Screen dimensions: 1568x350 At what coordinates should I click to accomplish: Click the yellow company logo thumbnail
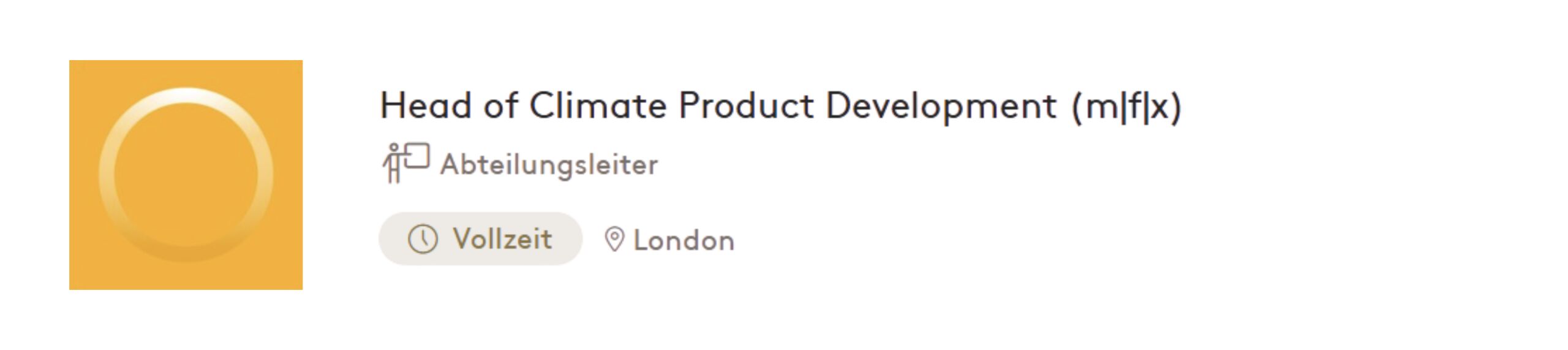(x=186, y=175)
